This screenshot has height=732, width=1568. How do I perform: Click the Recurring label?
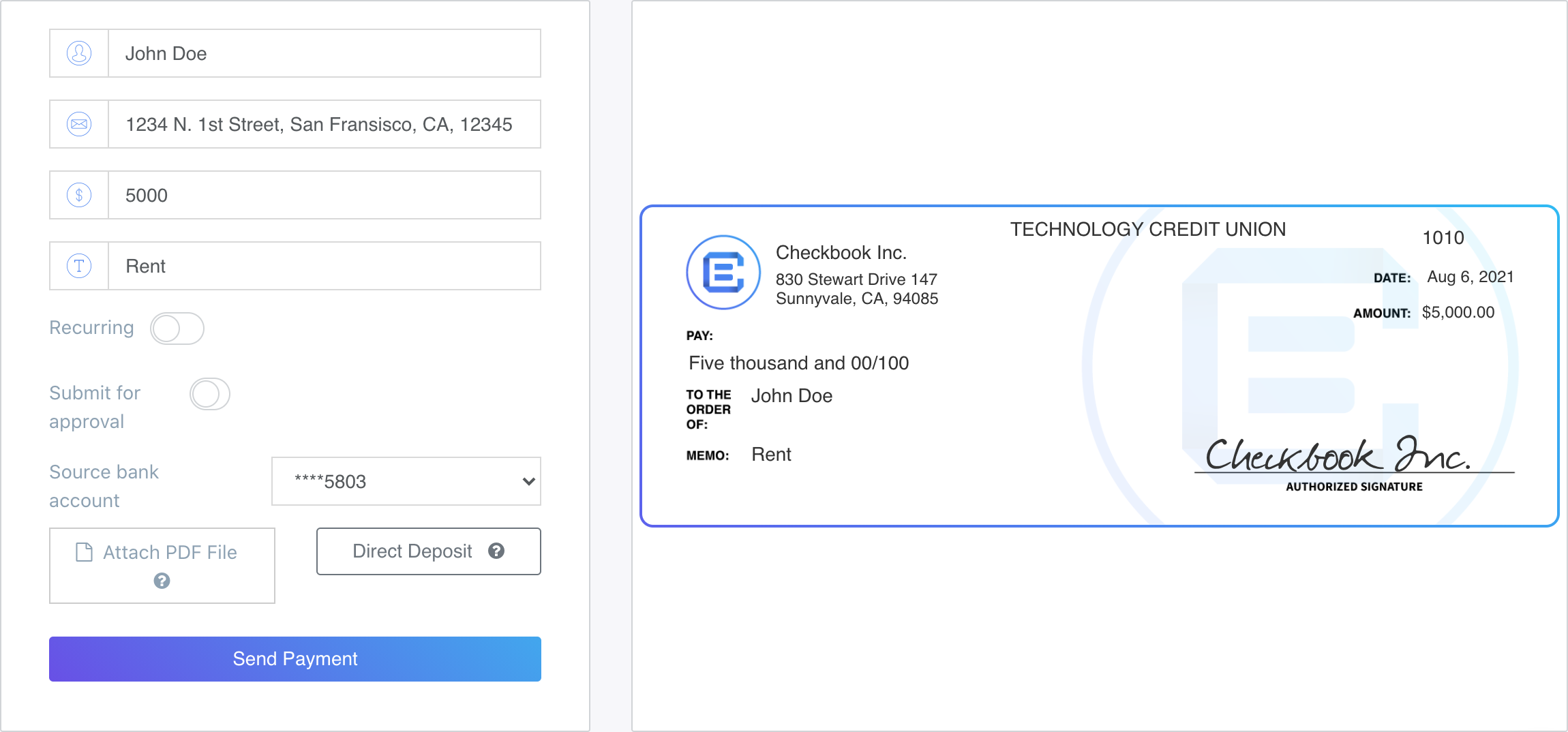tap(91, 328)
